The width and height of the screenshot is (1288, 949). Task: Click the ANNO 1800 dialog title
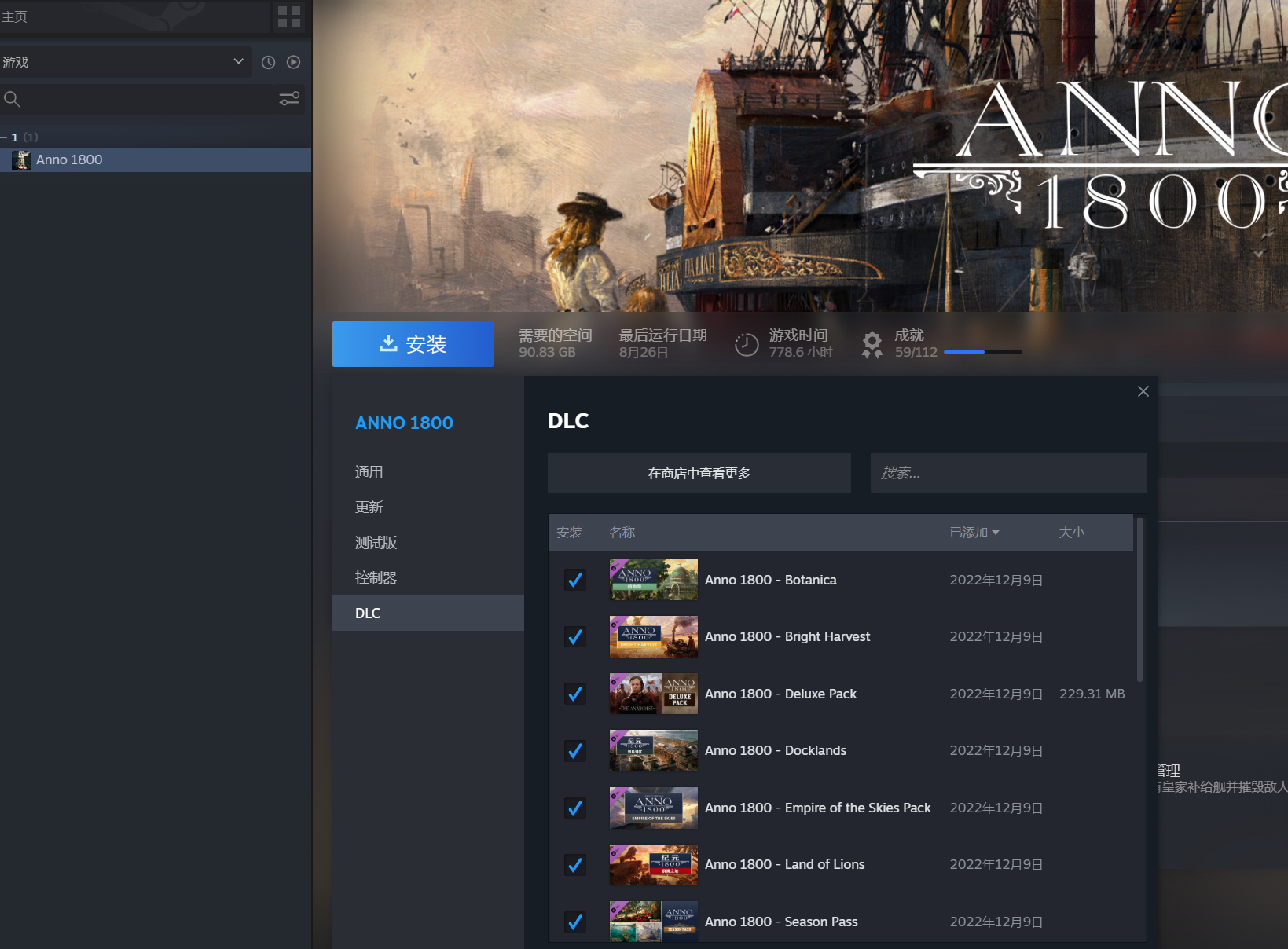pyautogui.click(x=405, y=423)
